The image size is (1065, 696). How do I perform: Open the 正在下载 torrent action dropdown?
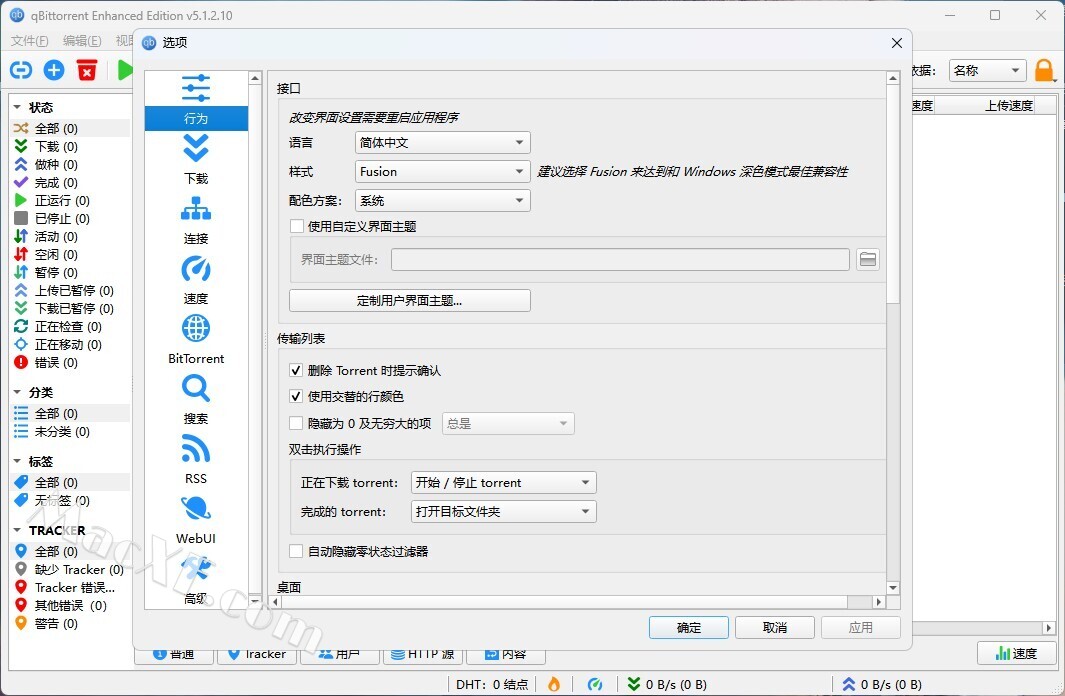click(x=503, y=483)
